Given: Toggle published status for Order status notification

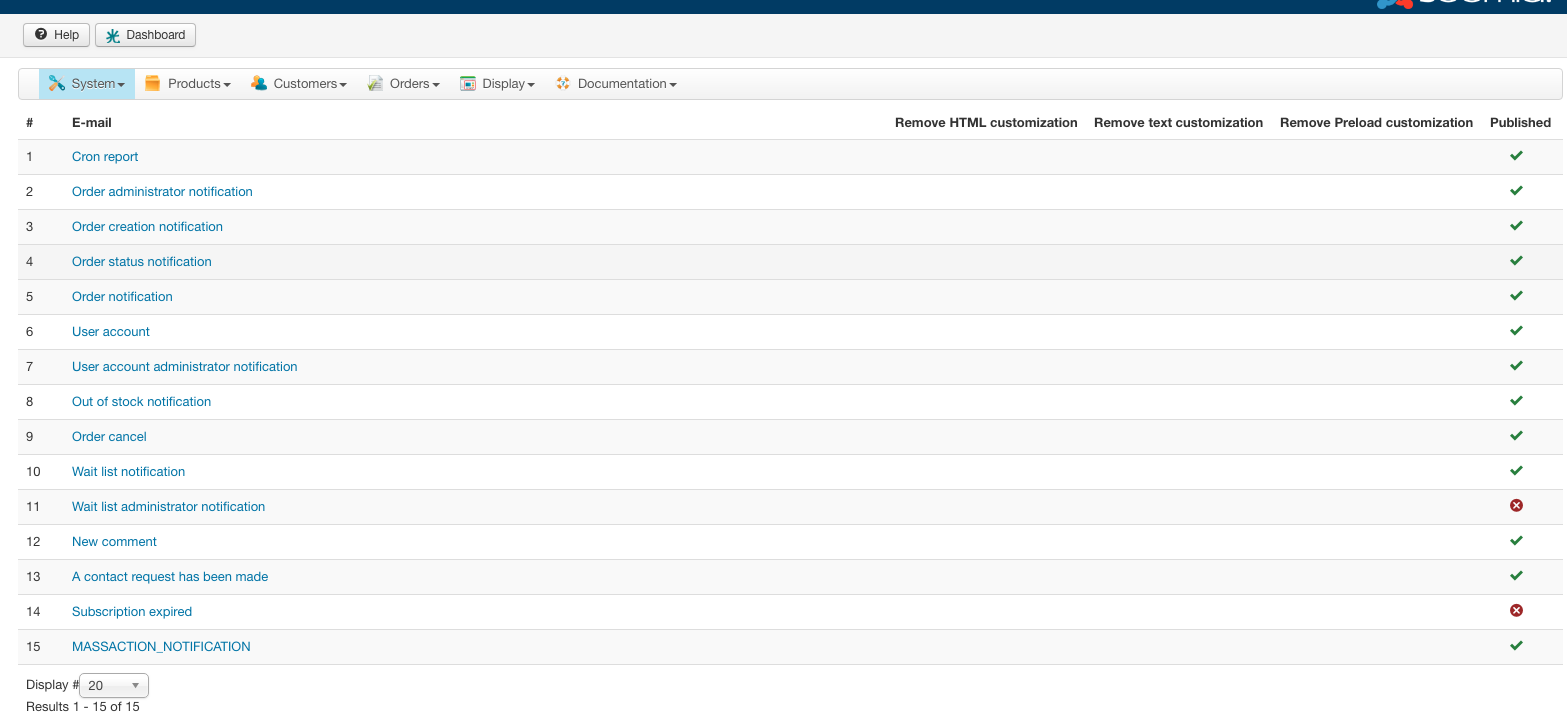Looking at the screenshot, I should [1516, 261].
